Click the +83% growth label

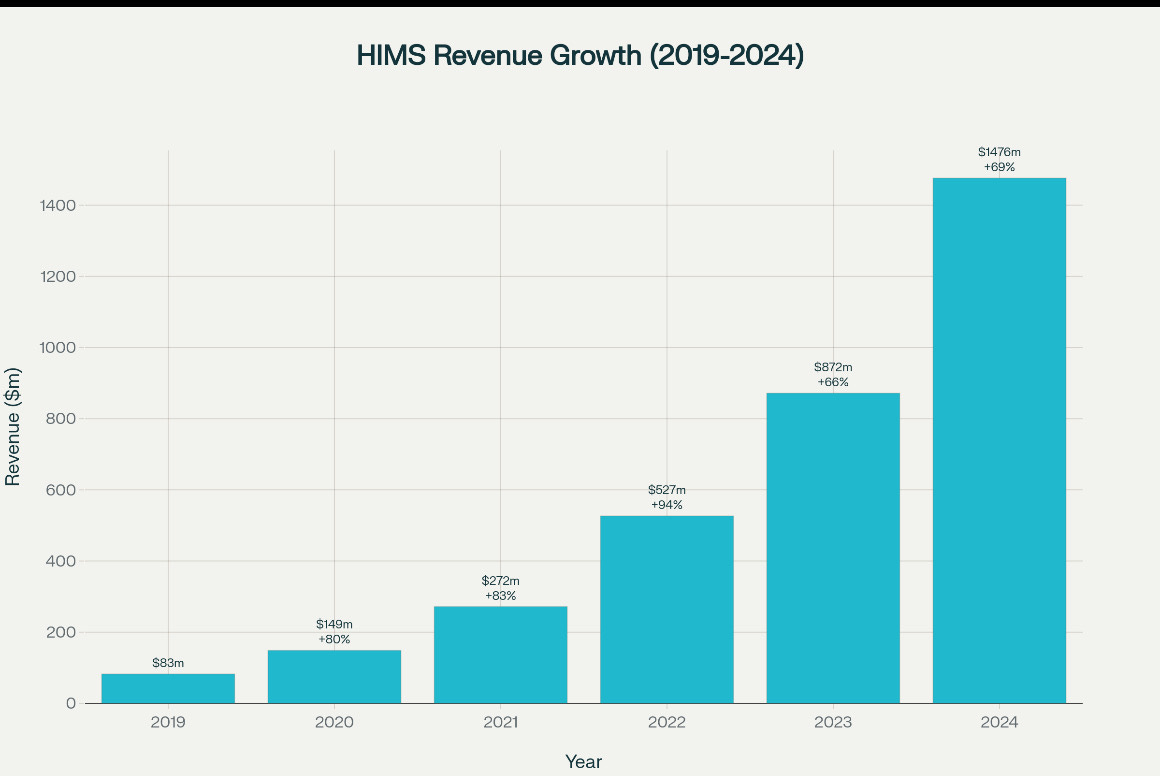(501, 596)
